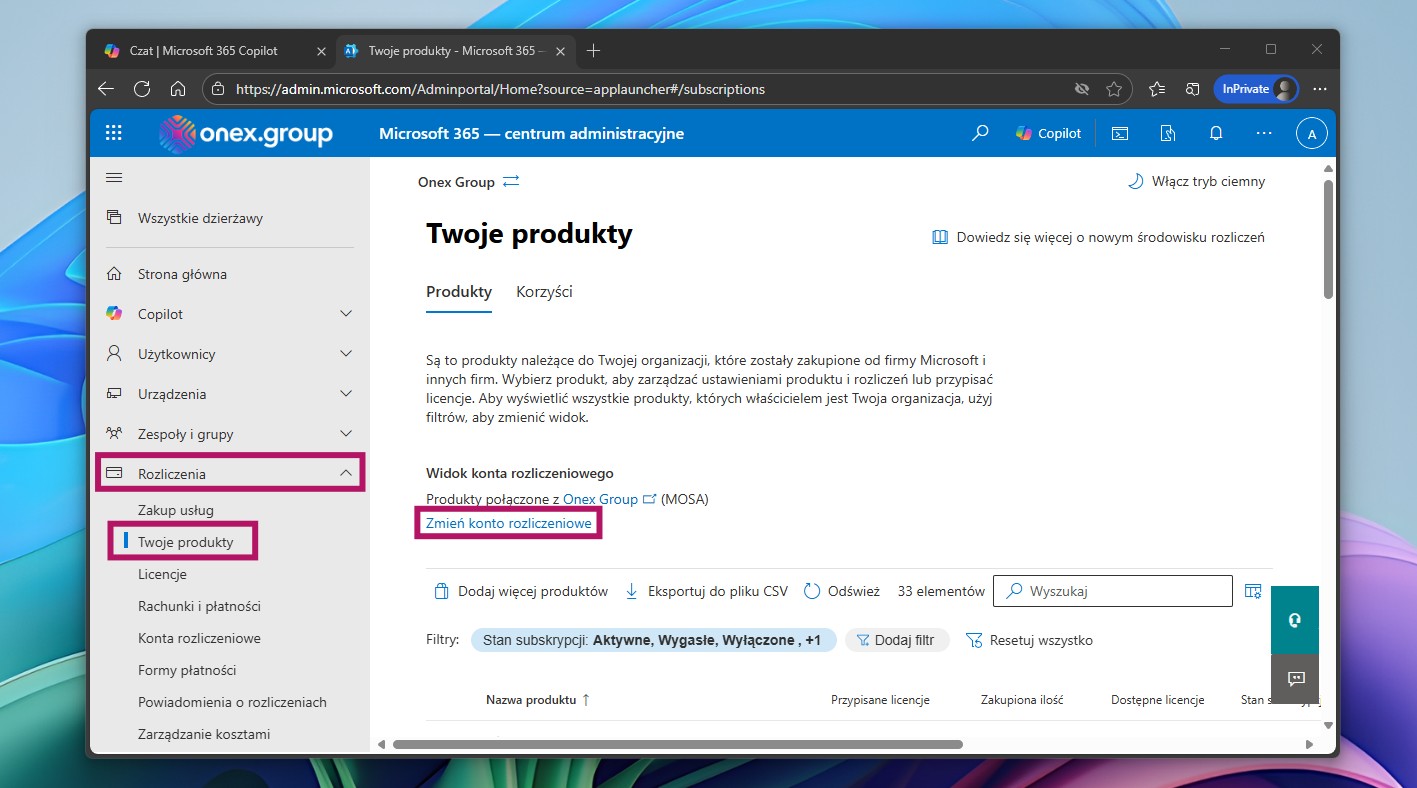Open browser settings and more ellipsis

[x=1320, y=89]
